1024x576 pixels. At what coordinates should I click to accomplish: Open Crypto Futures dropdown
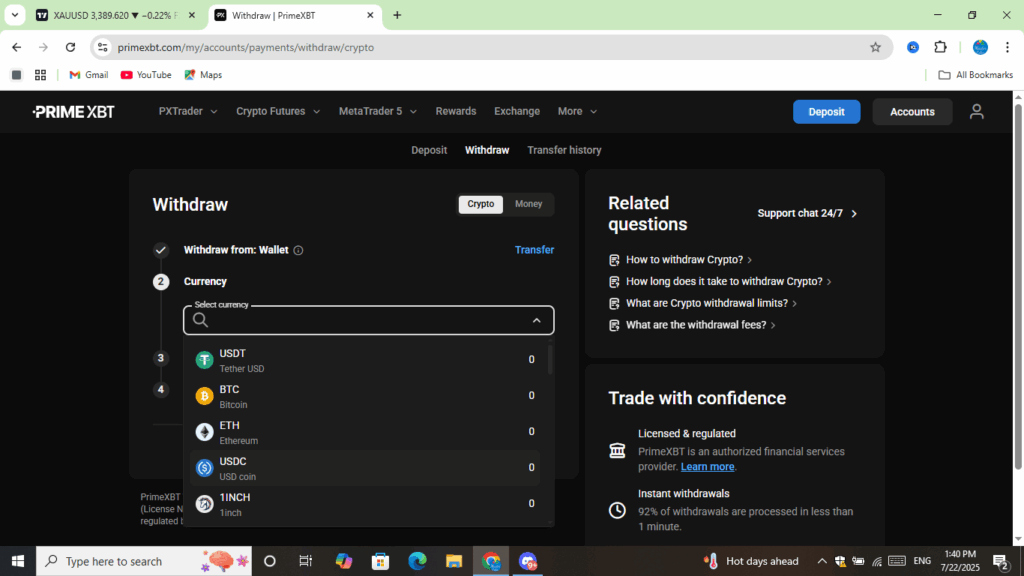click(x=278, y=112)
